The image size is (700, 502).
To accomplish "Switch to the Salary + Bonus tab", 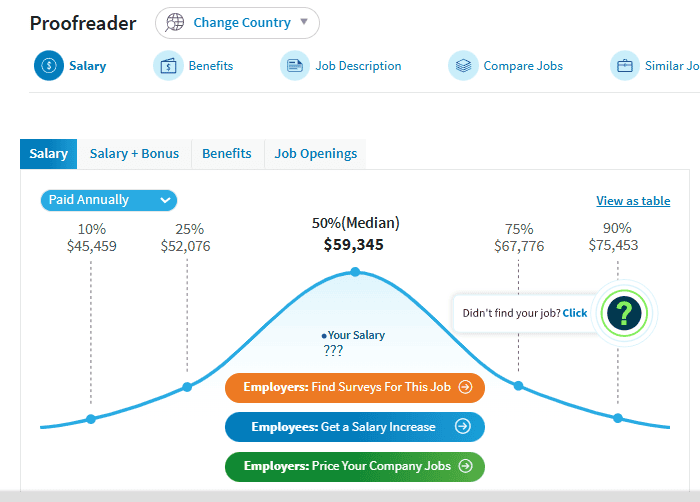I will tap(134, 154).
